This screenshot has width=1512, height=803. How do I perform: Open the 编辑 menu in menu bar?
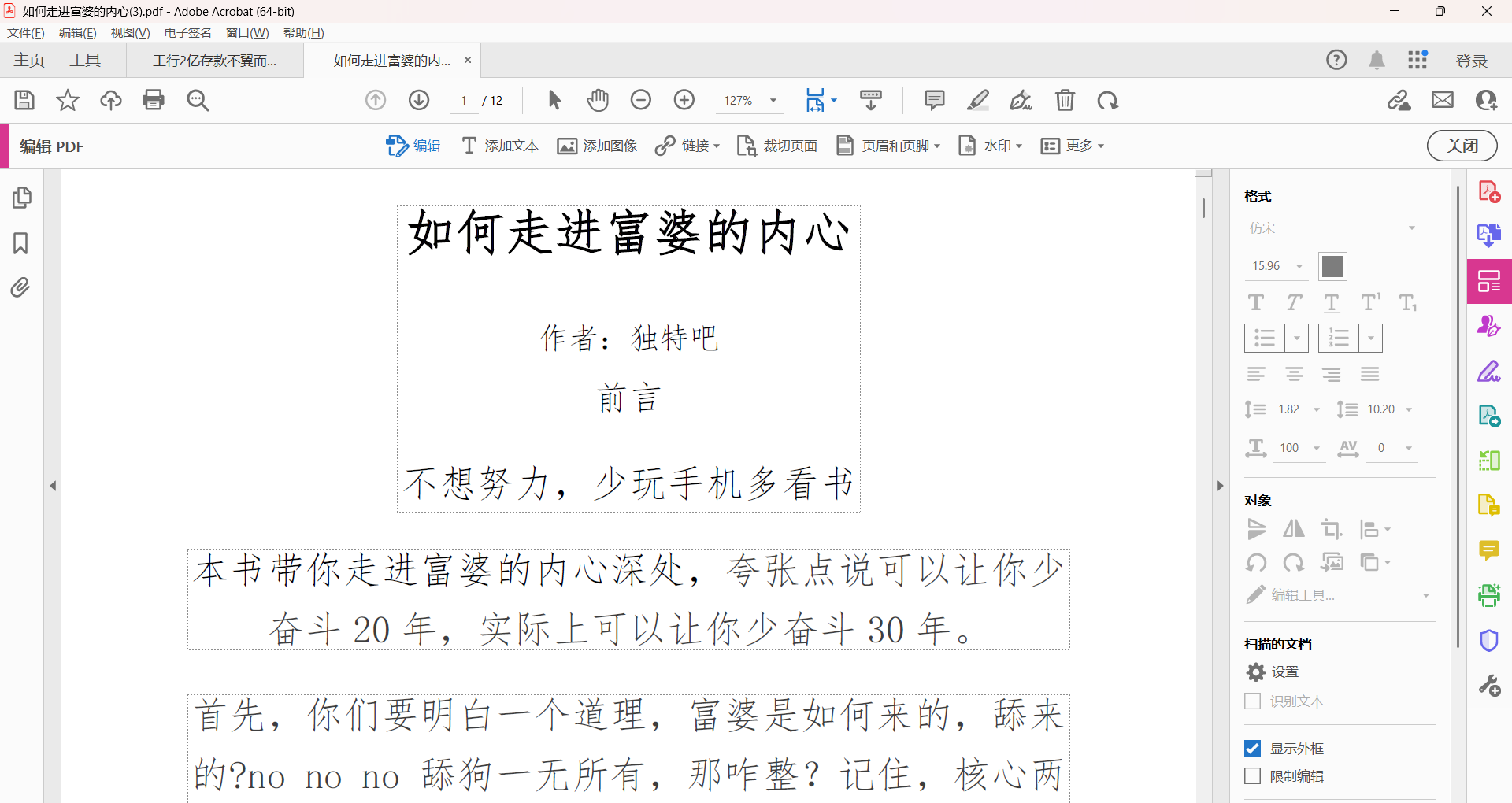[x=77, y=32]
